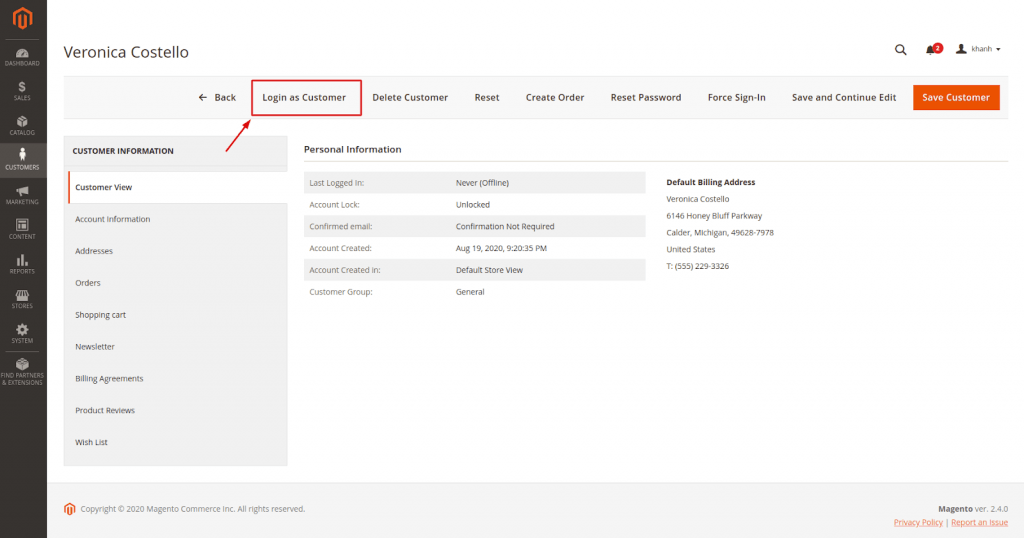
Task: Click the Magento logo in the sidebar
Action: tap(23, 18)
